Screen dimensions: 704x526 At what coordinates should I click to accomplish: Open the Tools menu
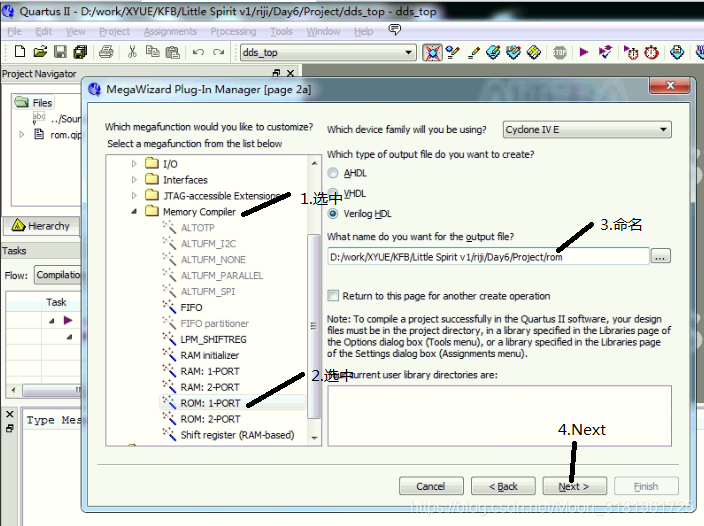[x=281, y=31]
